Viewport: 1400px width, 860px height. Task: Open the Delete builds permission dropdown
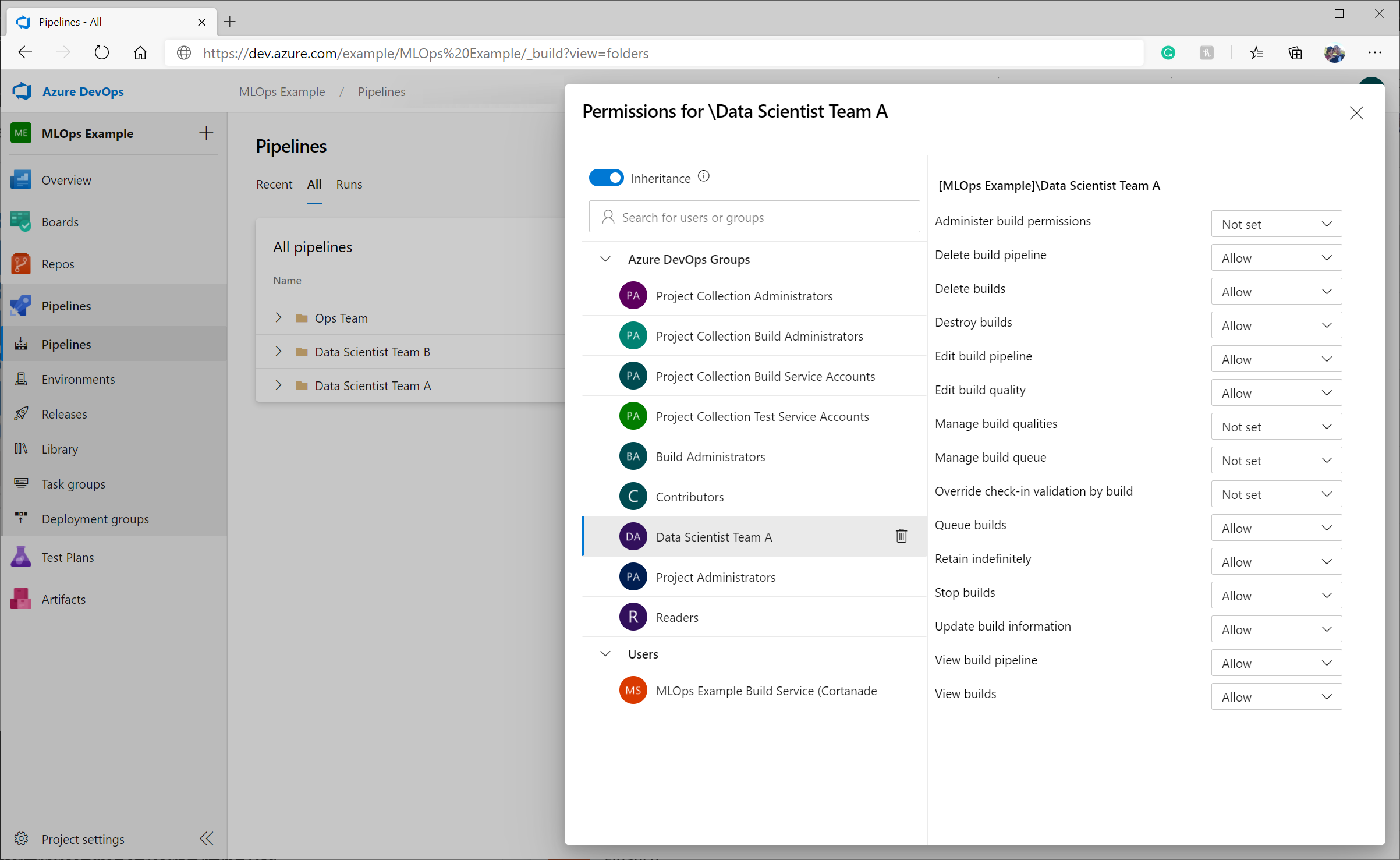pos(1276,292)
